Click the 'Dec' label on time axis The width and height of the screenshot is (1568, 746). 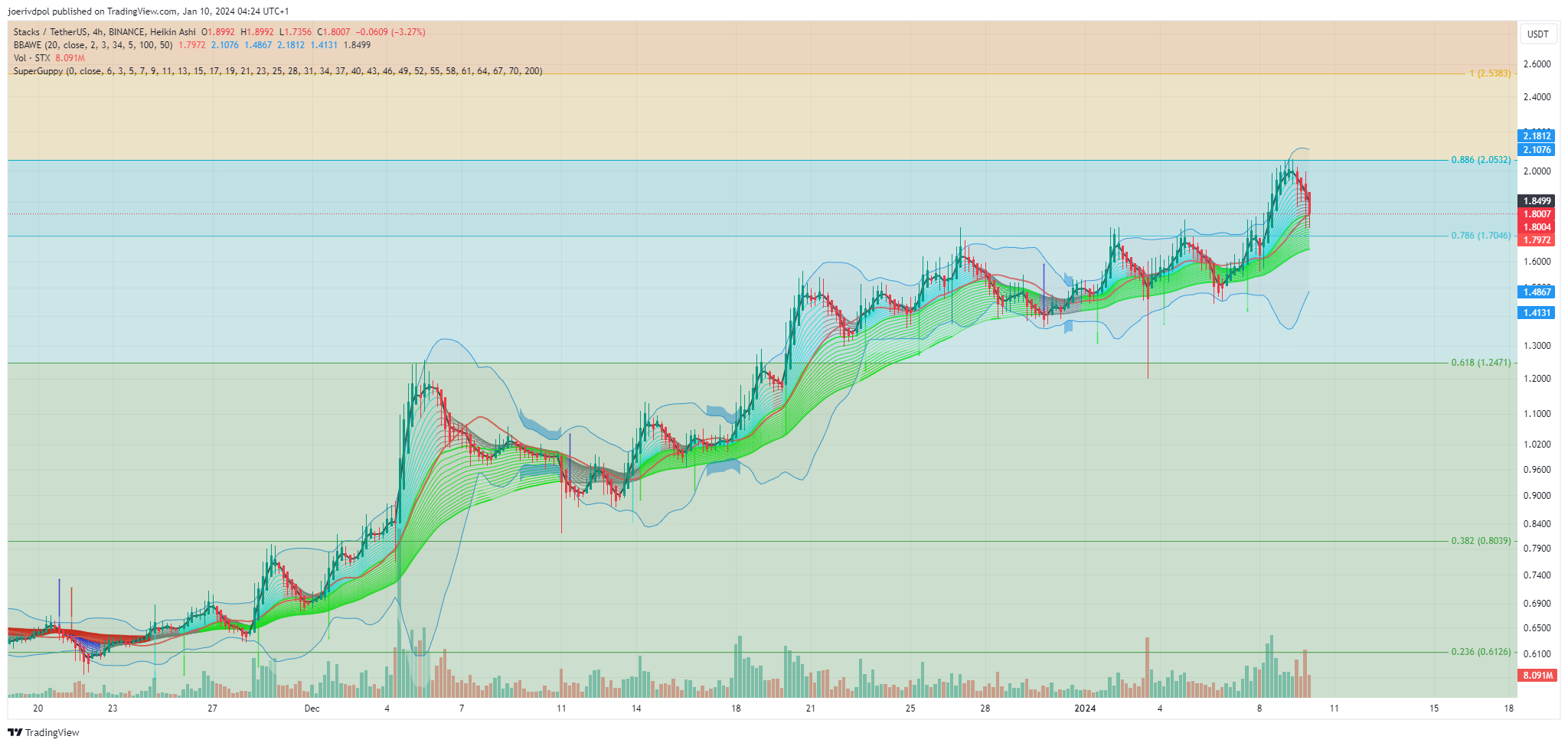pos(312,709)
